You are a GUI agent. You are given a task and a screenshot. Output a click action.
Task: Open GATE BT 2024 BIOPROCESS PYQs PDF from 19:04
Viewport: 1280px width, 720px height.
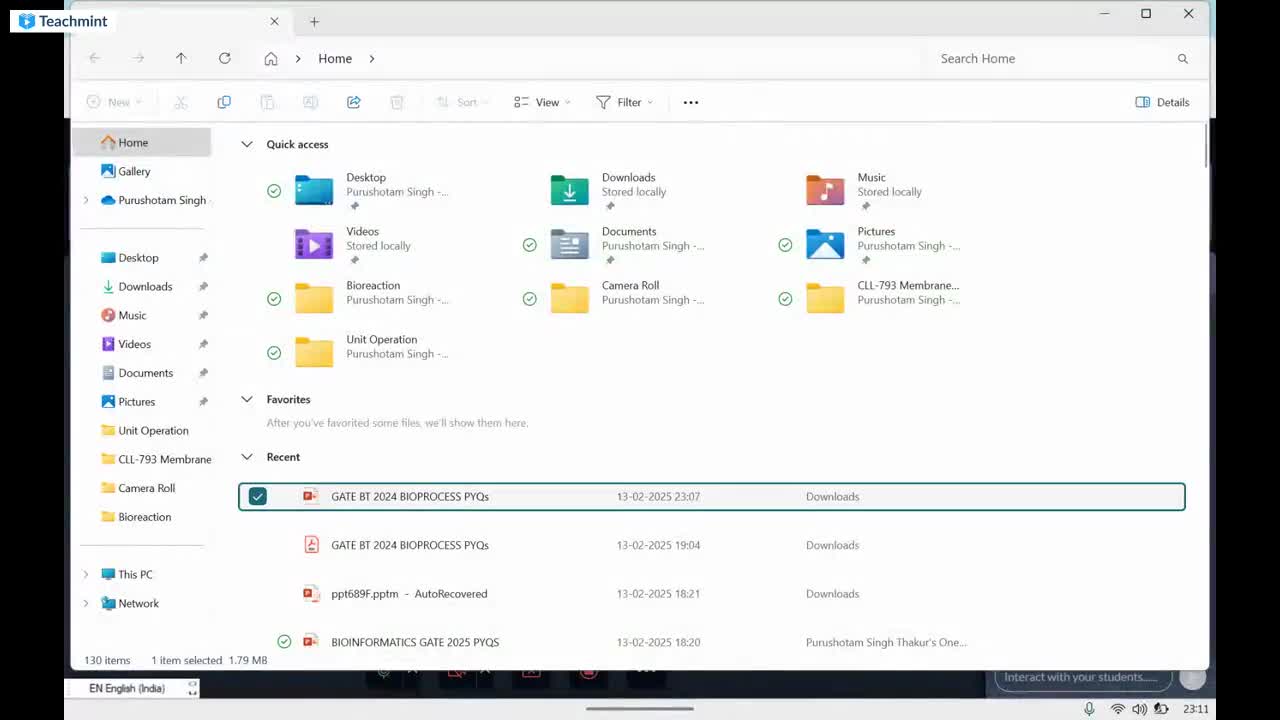tap(711, 545)
